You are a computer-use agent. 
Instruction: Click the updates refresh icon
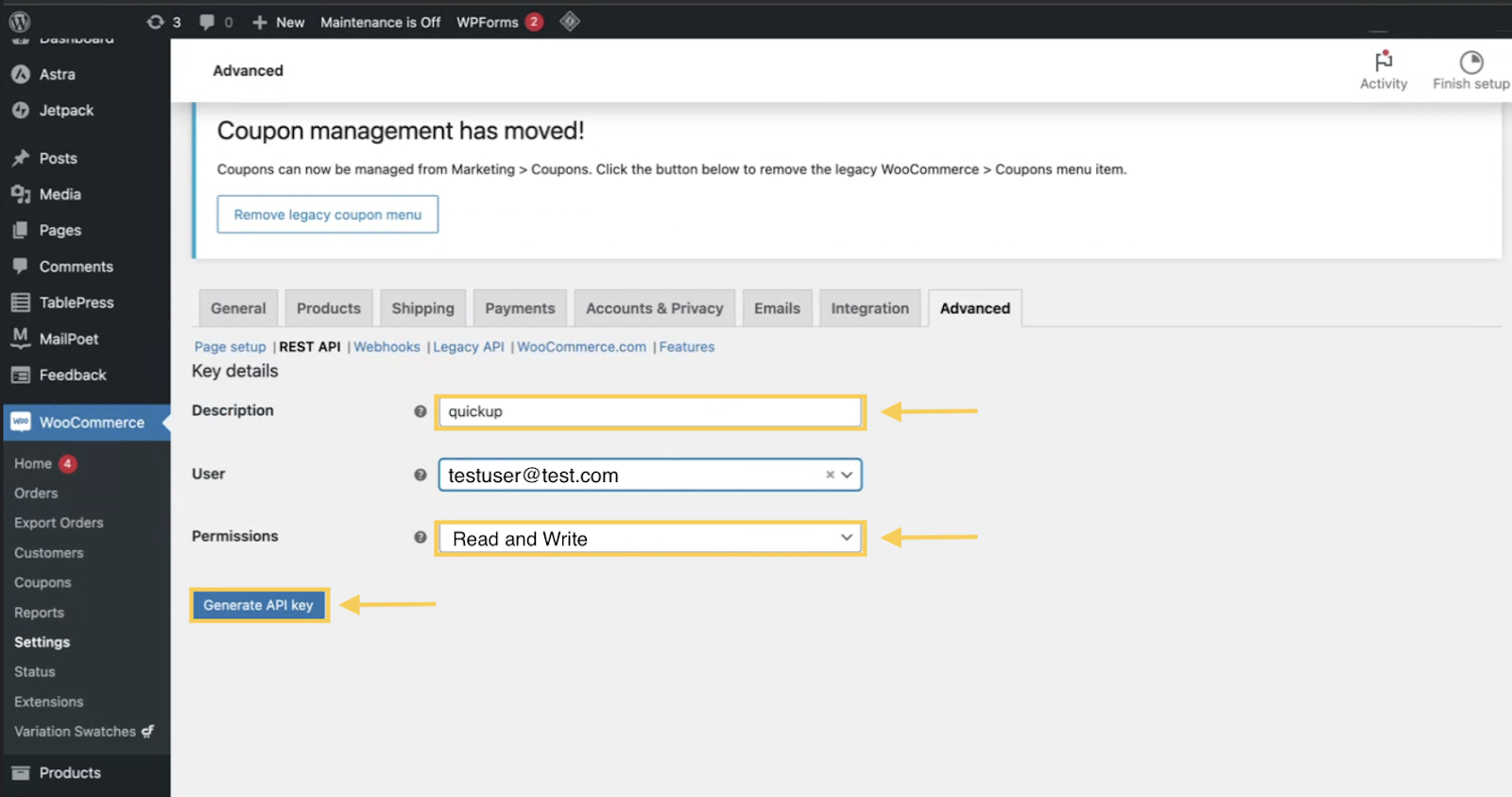click(x=156, y=22)
